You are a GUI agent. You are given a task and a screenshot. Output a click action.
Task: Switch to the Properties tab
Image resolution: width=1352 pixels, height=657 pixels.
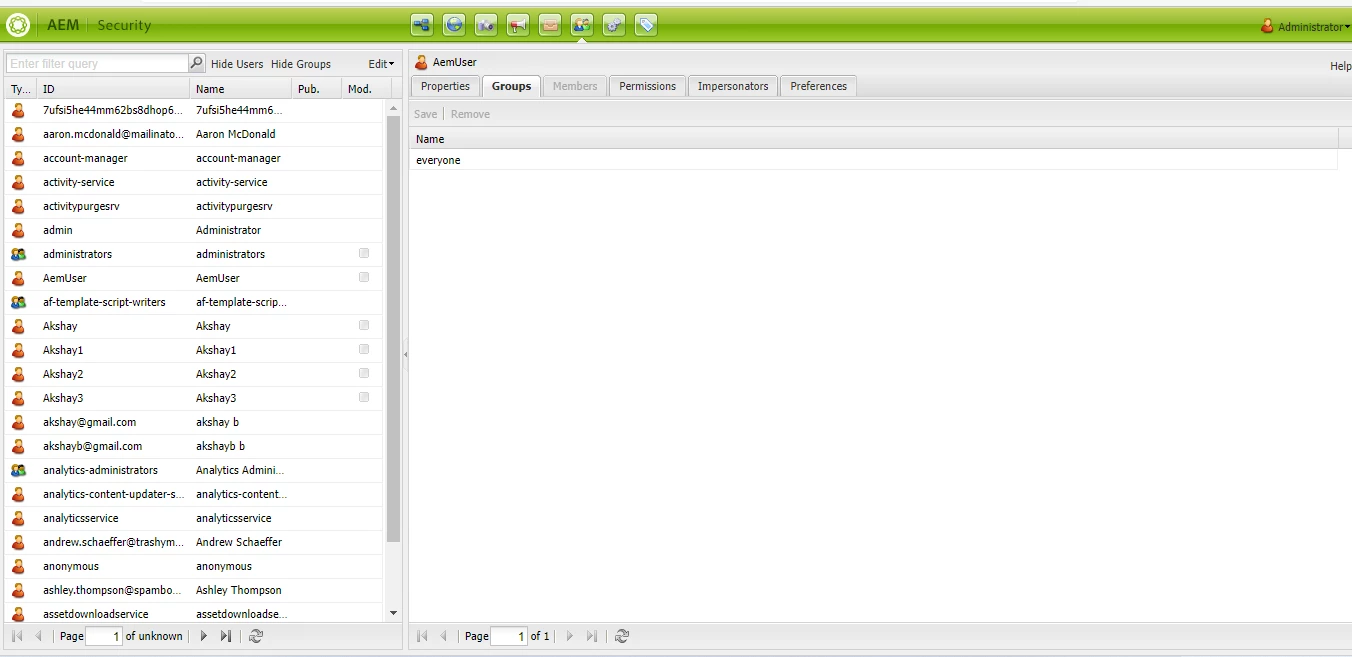(x=445, y=86)
